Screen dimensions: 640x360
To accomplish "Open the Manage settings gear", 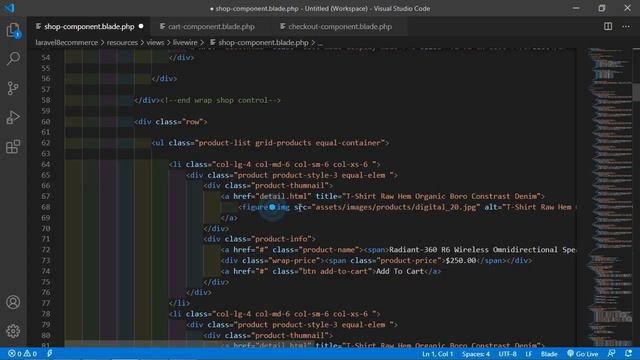I will pyautogui.click(x=13, y=331).
